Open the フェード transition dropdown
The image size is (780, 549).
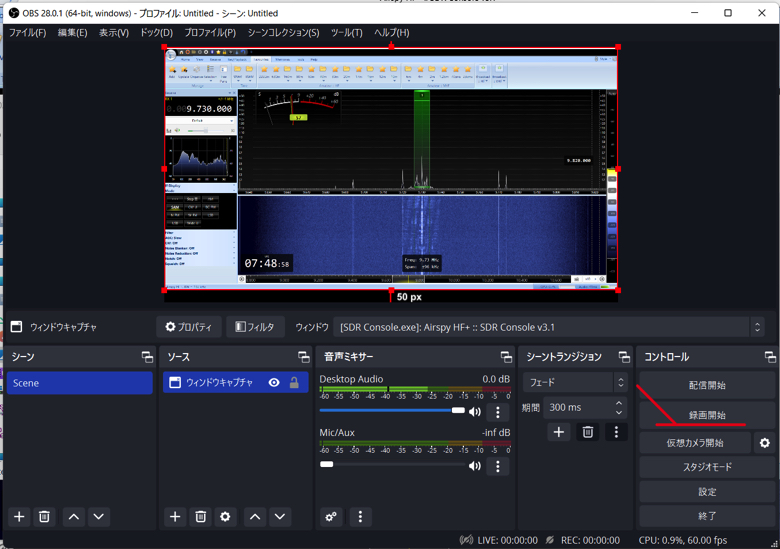click(x=575, y=382)
